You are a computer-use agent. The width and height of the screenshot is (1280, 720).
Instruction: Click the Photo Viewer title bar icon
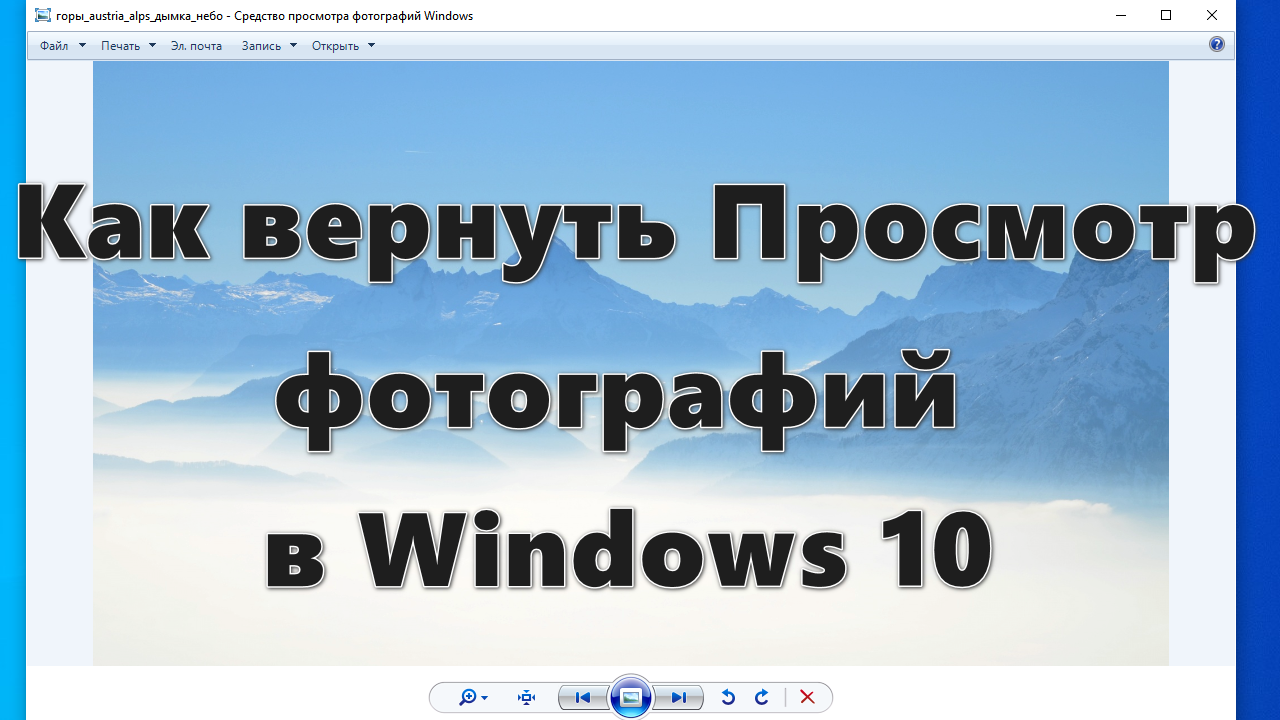pyautogui.click(x=43, y=16)
